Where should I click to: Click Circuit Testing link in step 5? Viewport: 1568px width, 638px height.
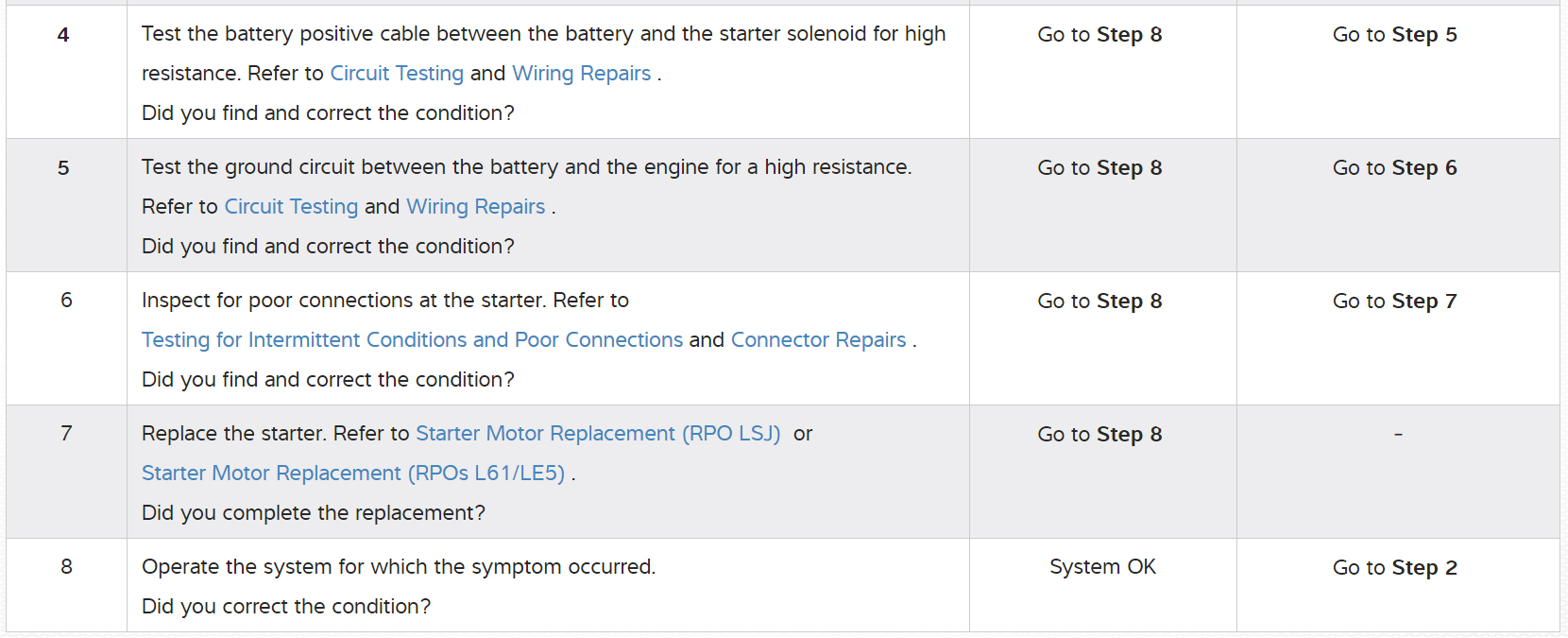[291, 207]
